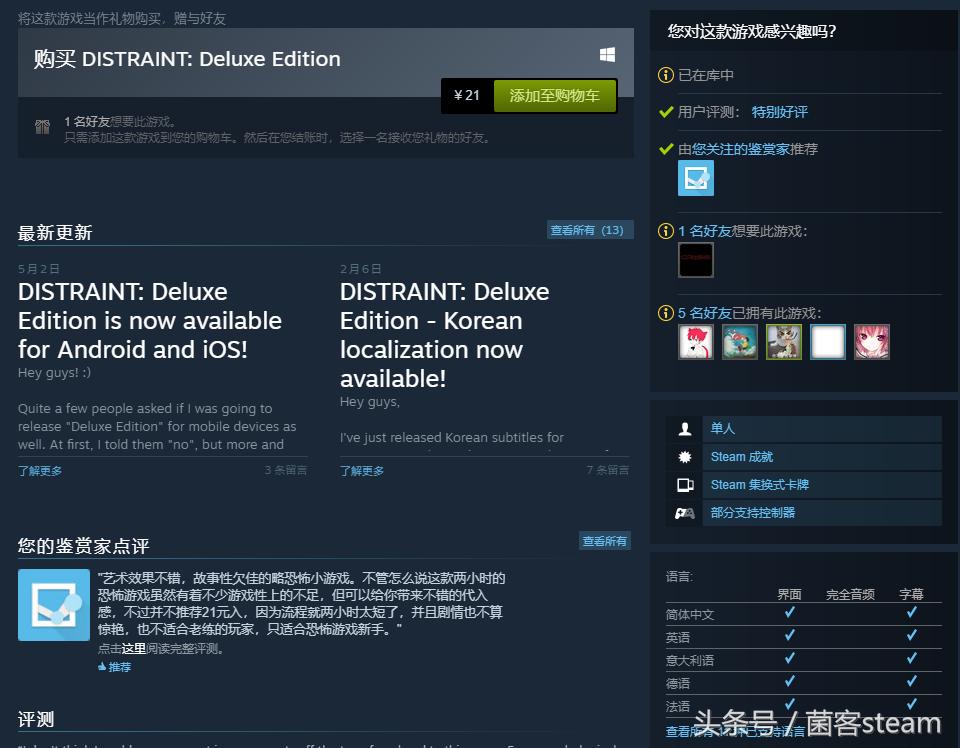Click the 字幕 column header
Viewport: 960px width, 748px height.
tap(911, 594)
